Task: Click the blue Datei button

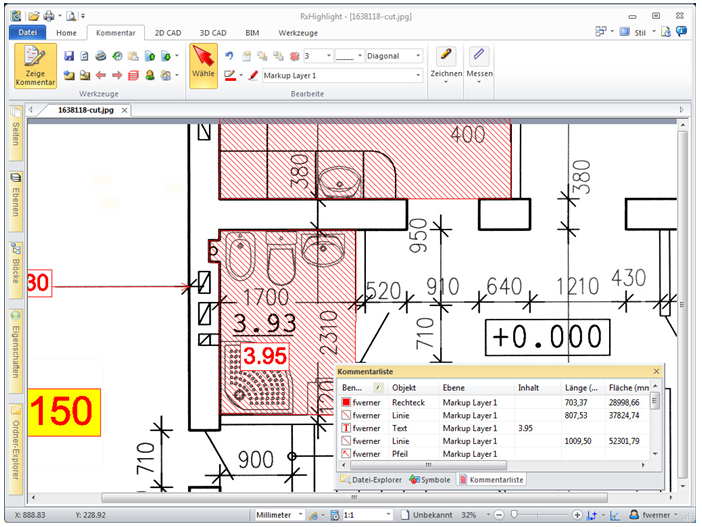Action: coord(27,32)
